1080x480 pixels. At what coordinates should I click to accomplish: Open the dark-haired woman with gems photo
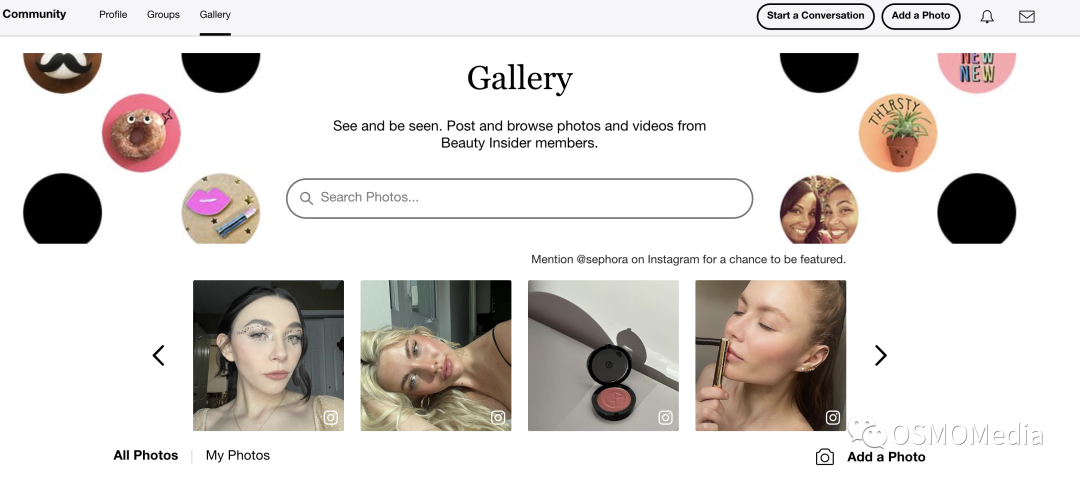pos(268,355)
